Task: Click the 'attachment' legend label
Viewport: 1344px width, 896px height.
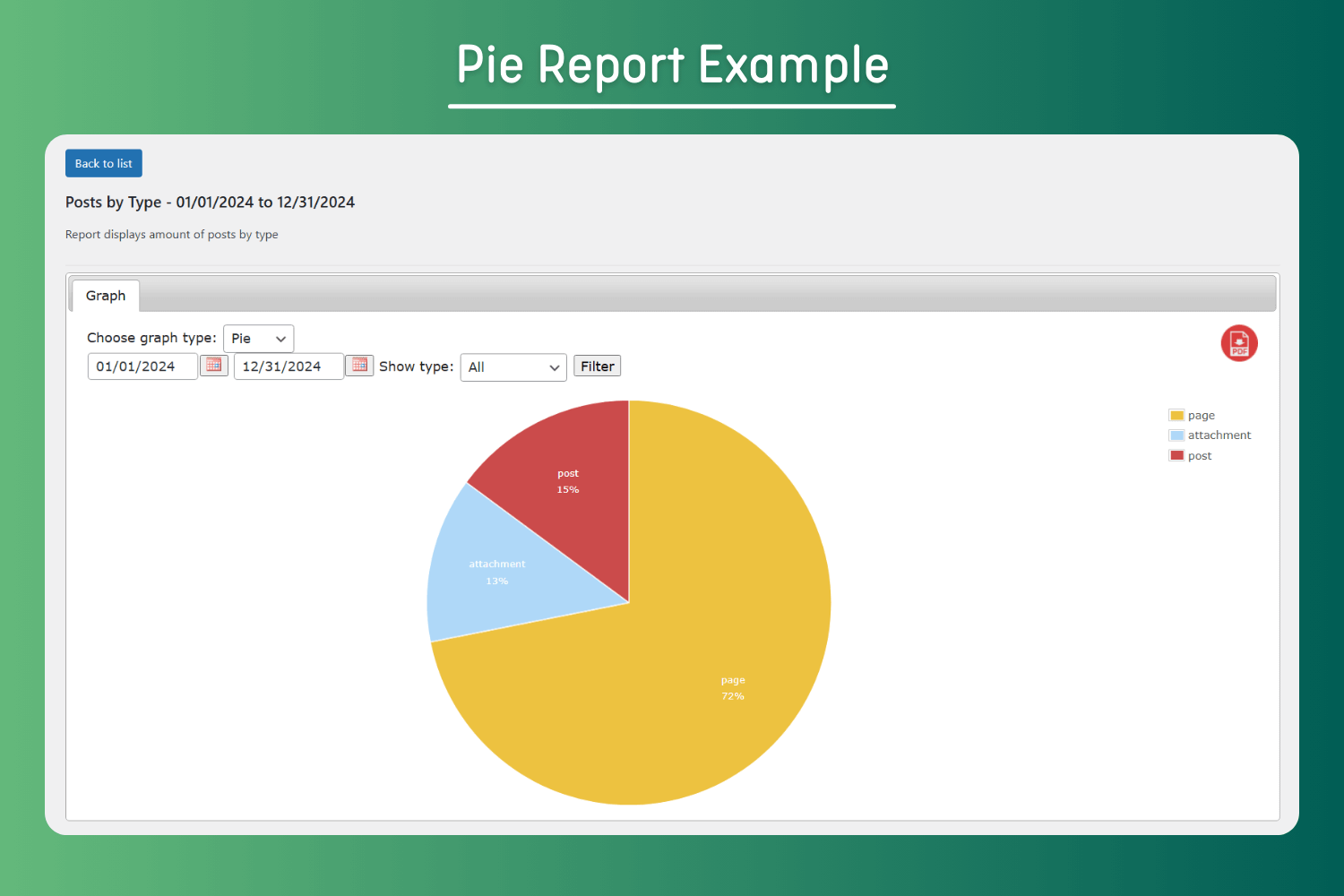Action: point(1219,435)
